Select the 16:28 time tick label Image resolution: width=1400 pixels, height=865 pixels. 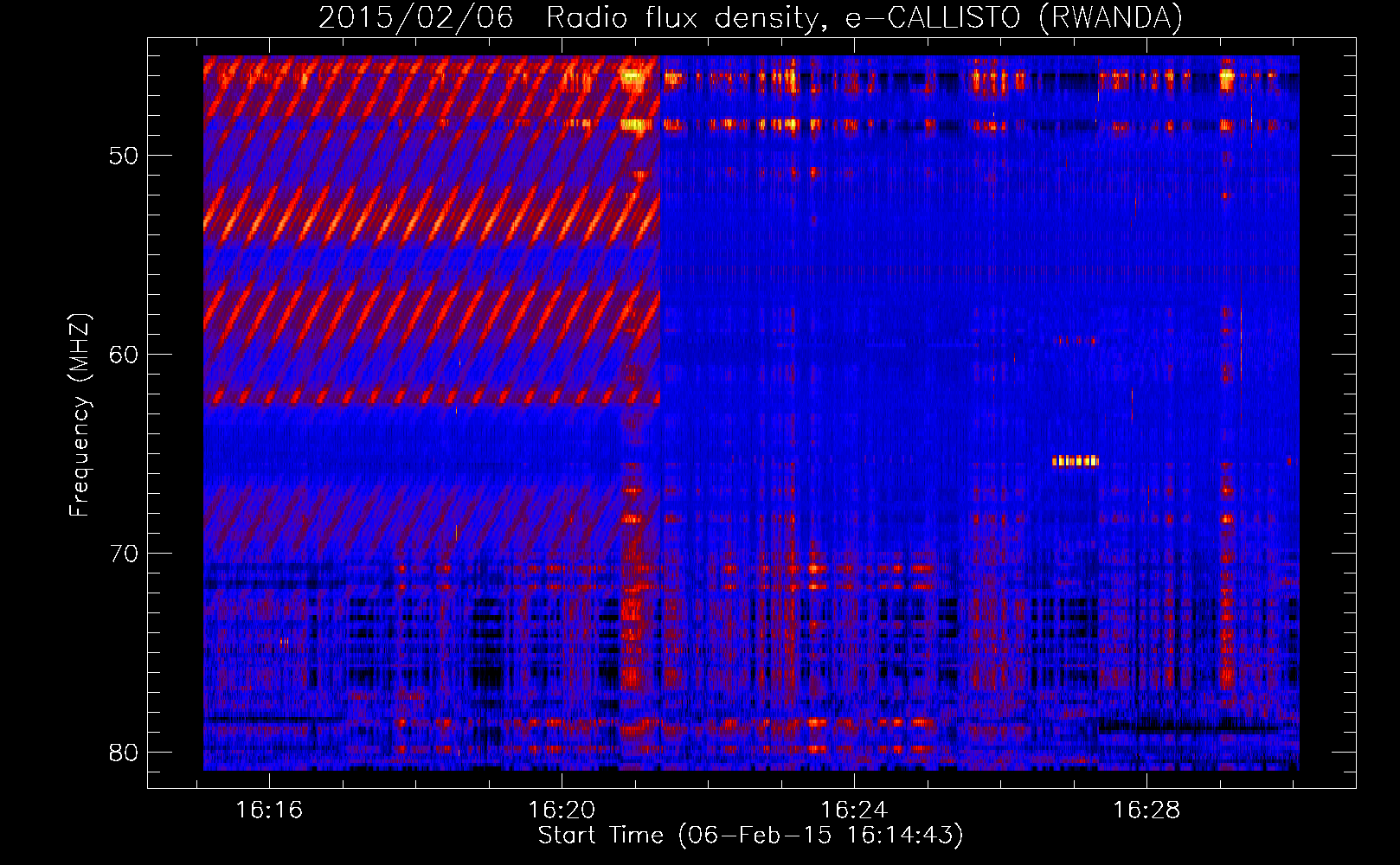(x=1146, y=811)
